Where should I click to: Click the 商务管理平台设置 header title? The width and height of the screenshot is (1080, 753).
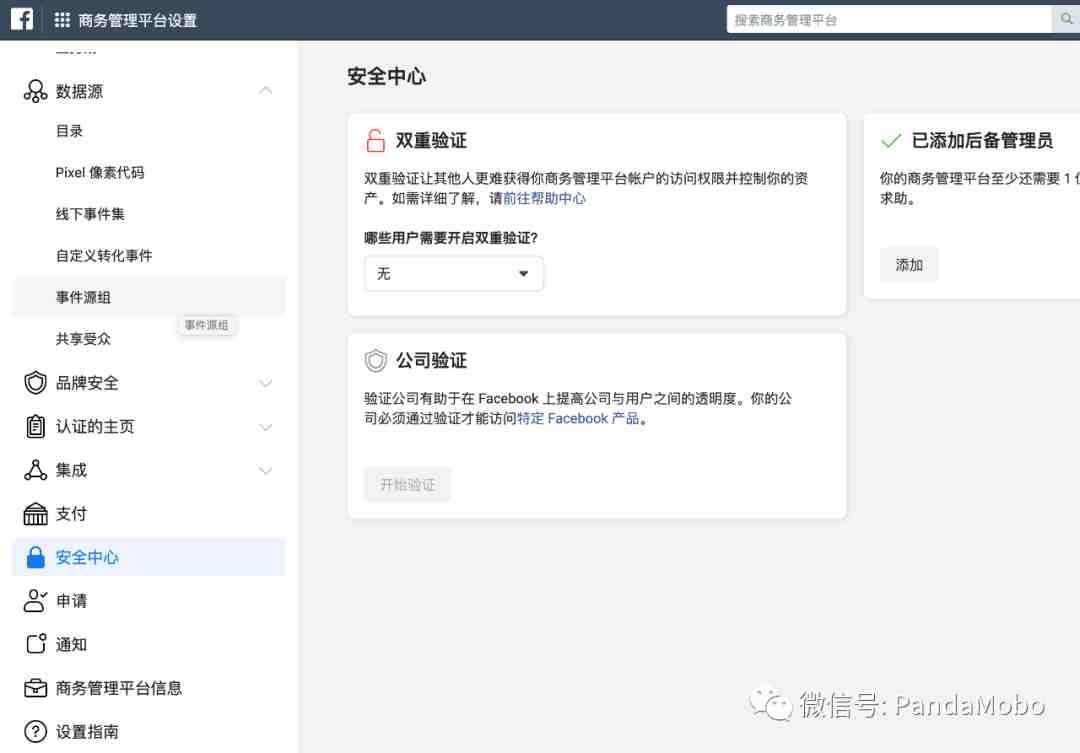138,21
